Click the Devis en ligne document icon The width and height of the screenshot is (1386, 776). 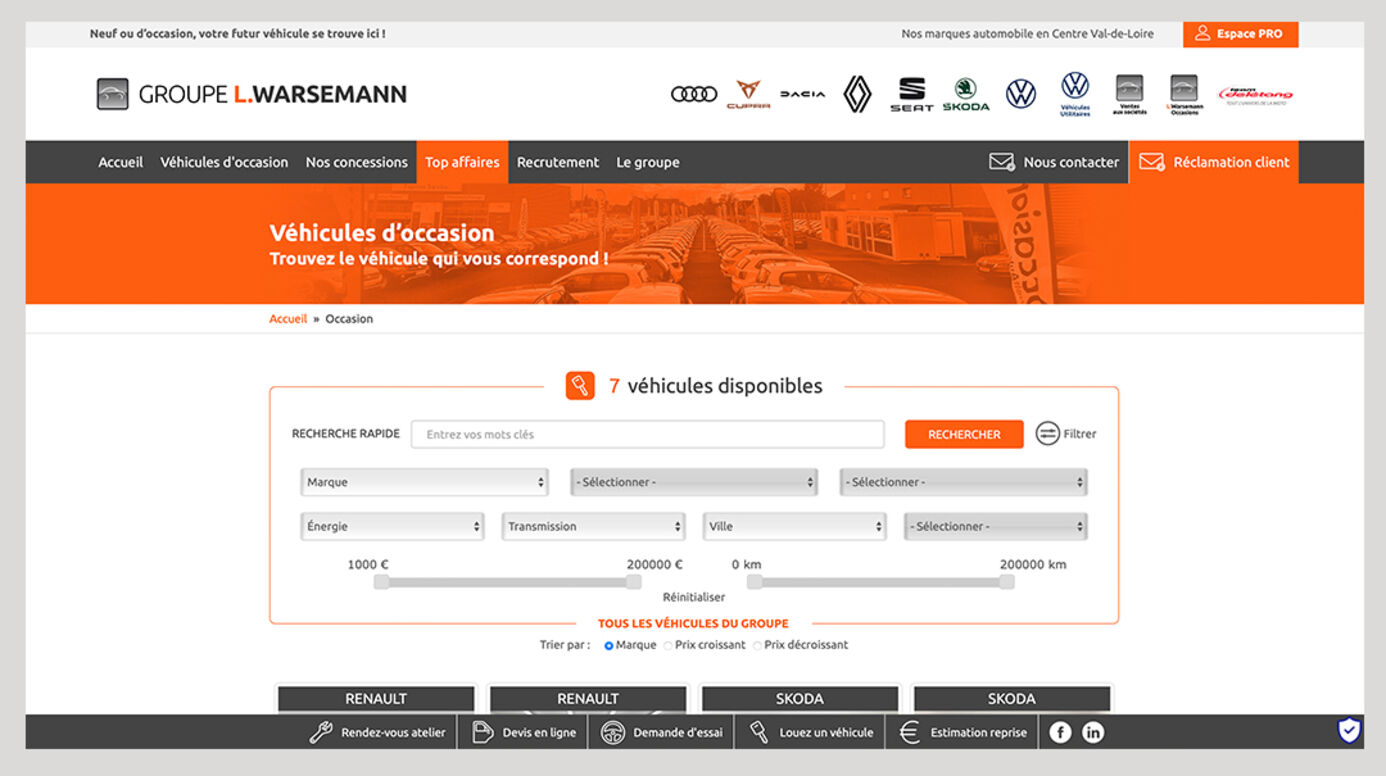click(x=482, y=732)
